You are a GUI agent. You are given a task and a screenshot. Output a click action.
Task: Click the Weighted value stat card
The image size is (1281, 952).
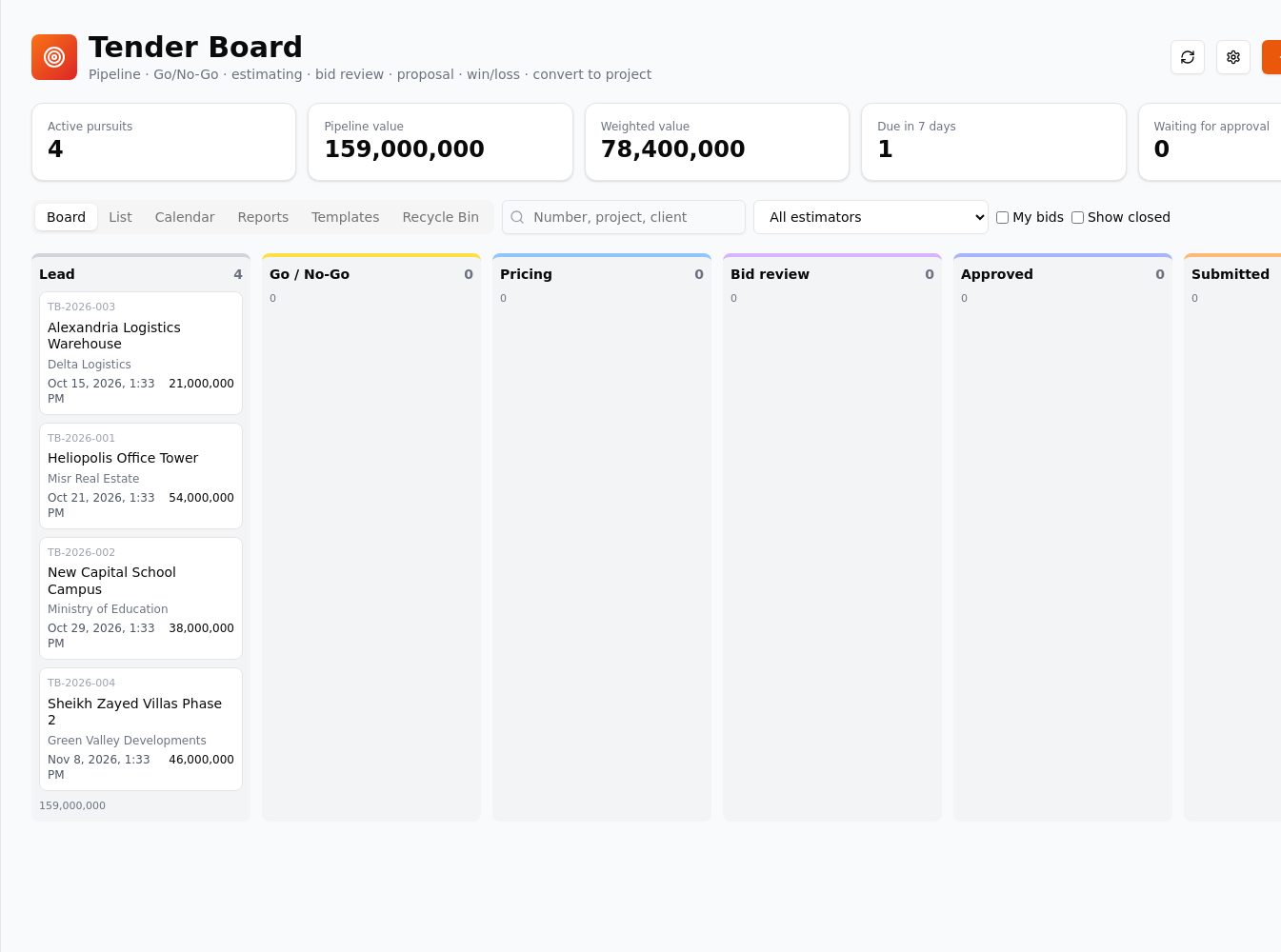tap(717, 142)
